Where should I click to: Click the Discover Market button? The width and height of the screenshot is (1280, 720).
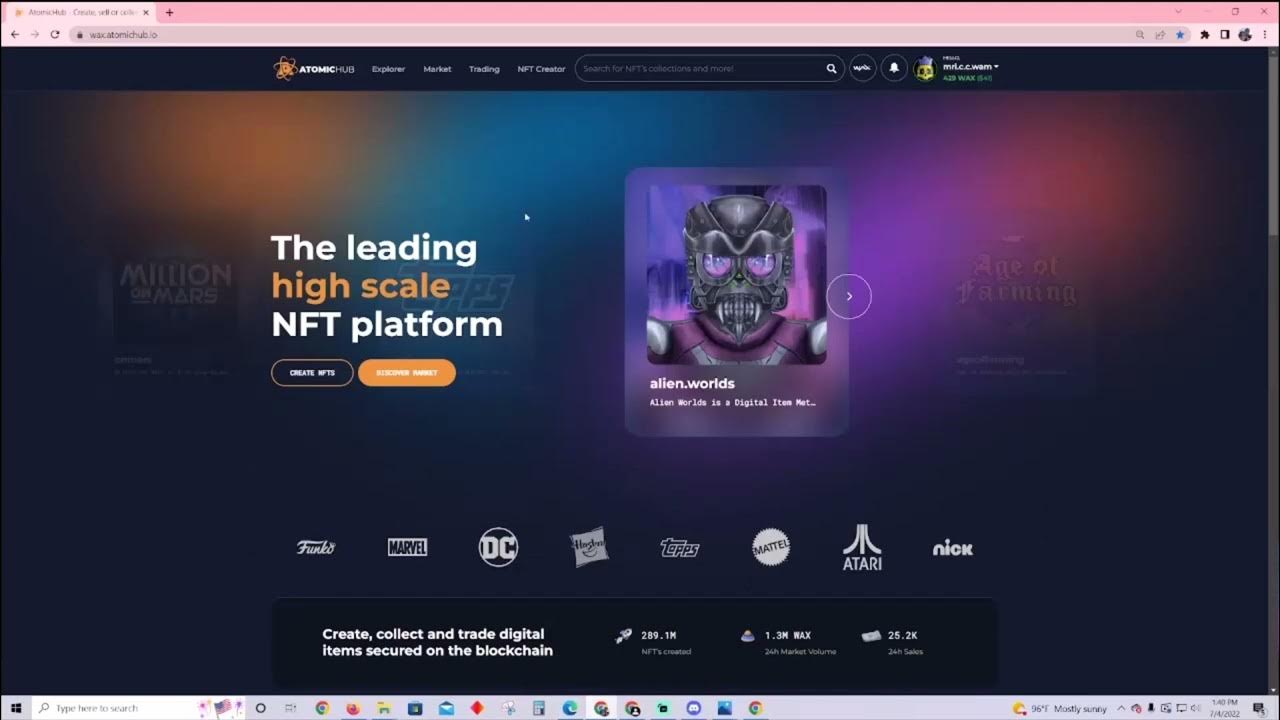pos(407,372)
